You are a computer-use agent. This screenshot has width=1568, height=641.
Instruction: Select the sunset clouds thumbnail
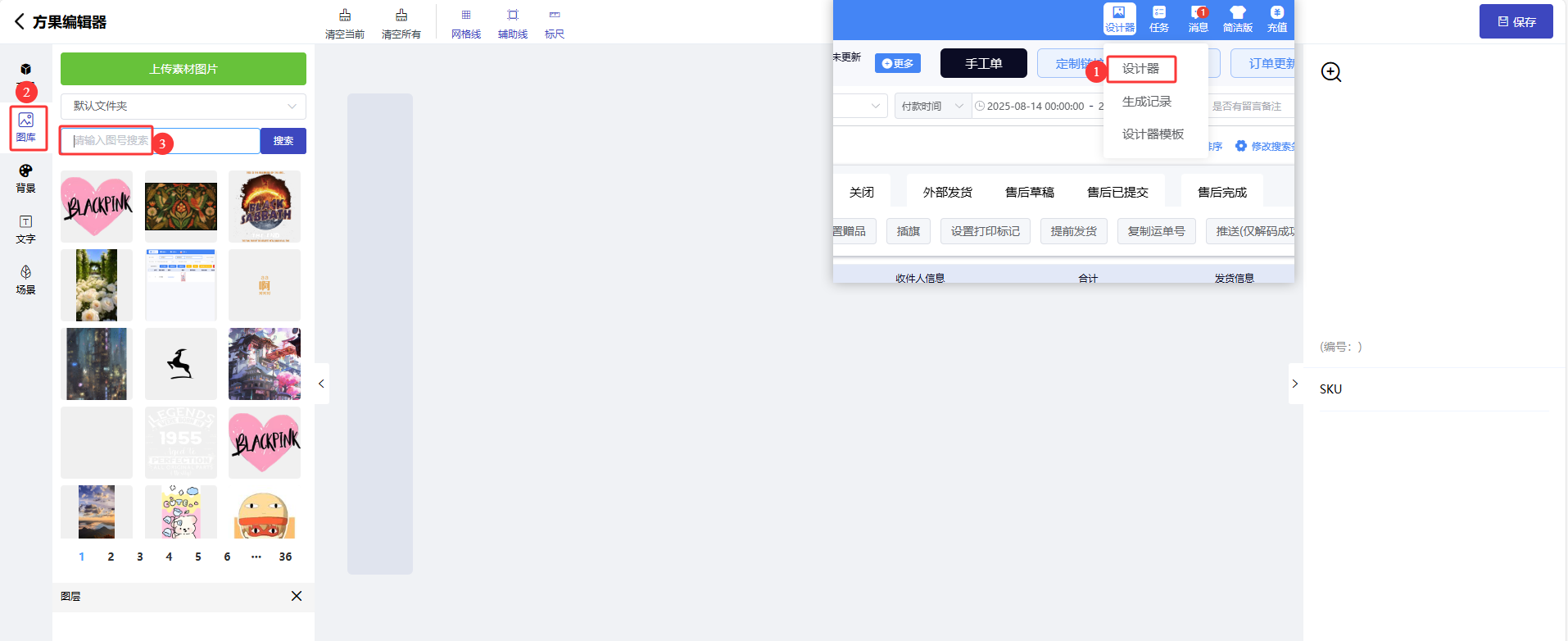coord(97,511)
